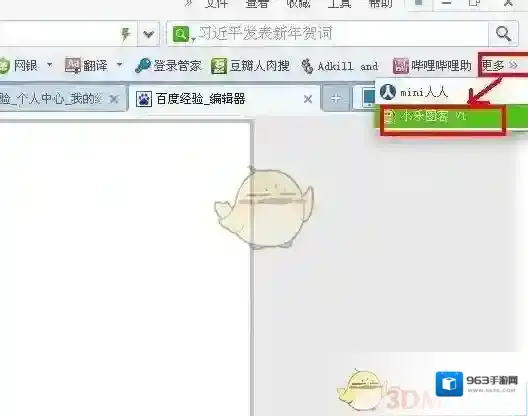
Task: Close the 个人中心_我的 tab
Action: [x=114, y=99]
